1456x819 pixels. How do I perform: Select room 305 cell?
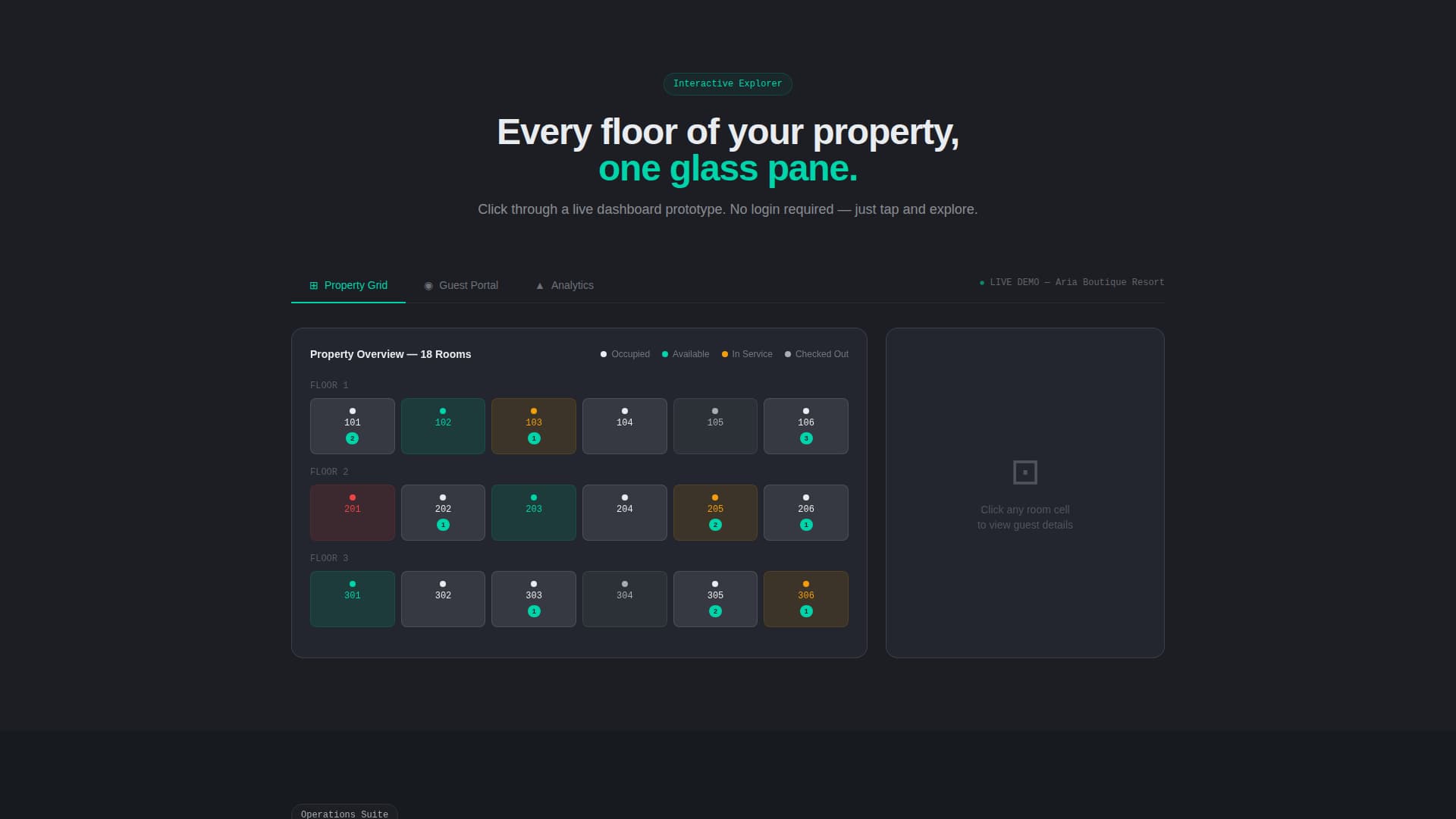point(715,599)
